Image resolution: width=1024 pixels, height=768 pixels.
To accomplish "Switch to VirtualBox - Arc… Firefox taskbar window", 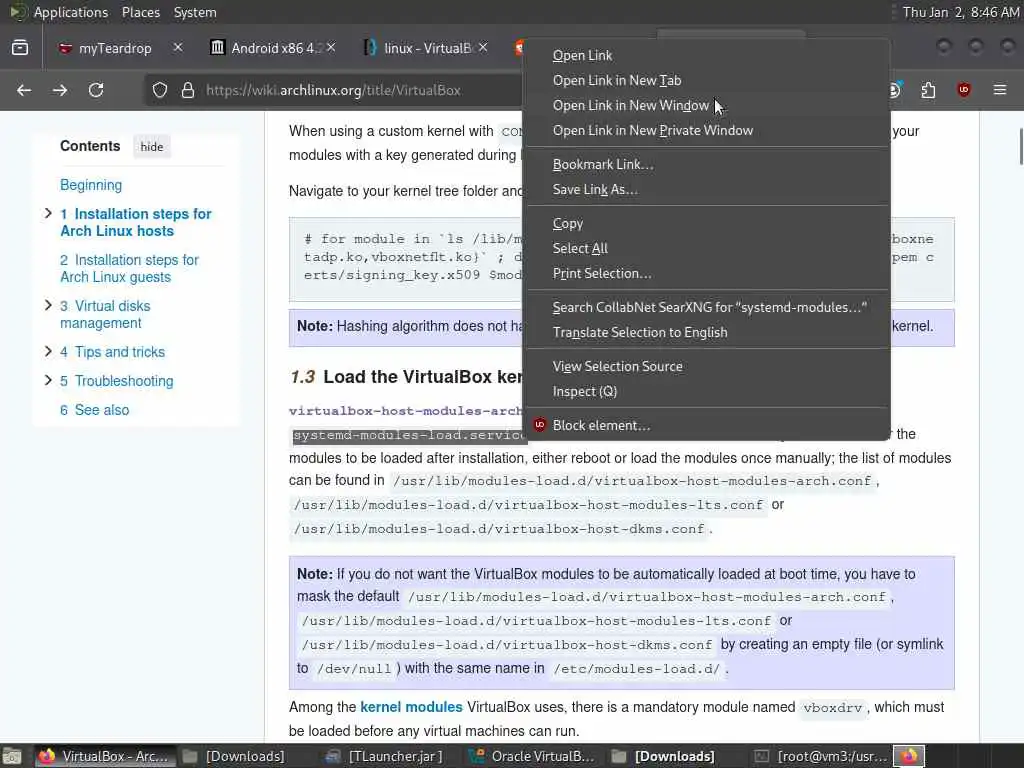I will (x=104, y=756).
